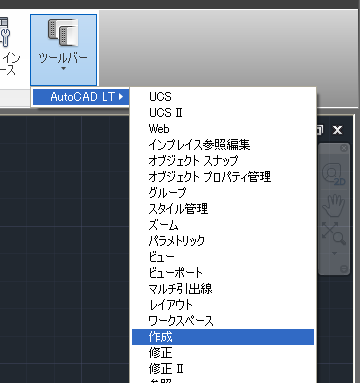Open navigation bar customize menu button

click(x=344, y=269)
